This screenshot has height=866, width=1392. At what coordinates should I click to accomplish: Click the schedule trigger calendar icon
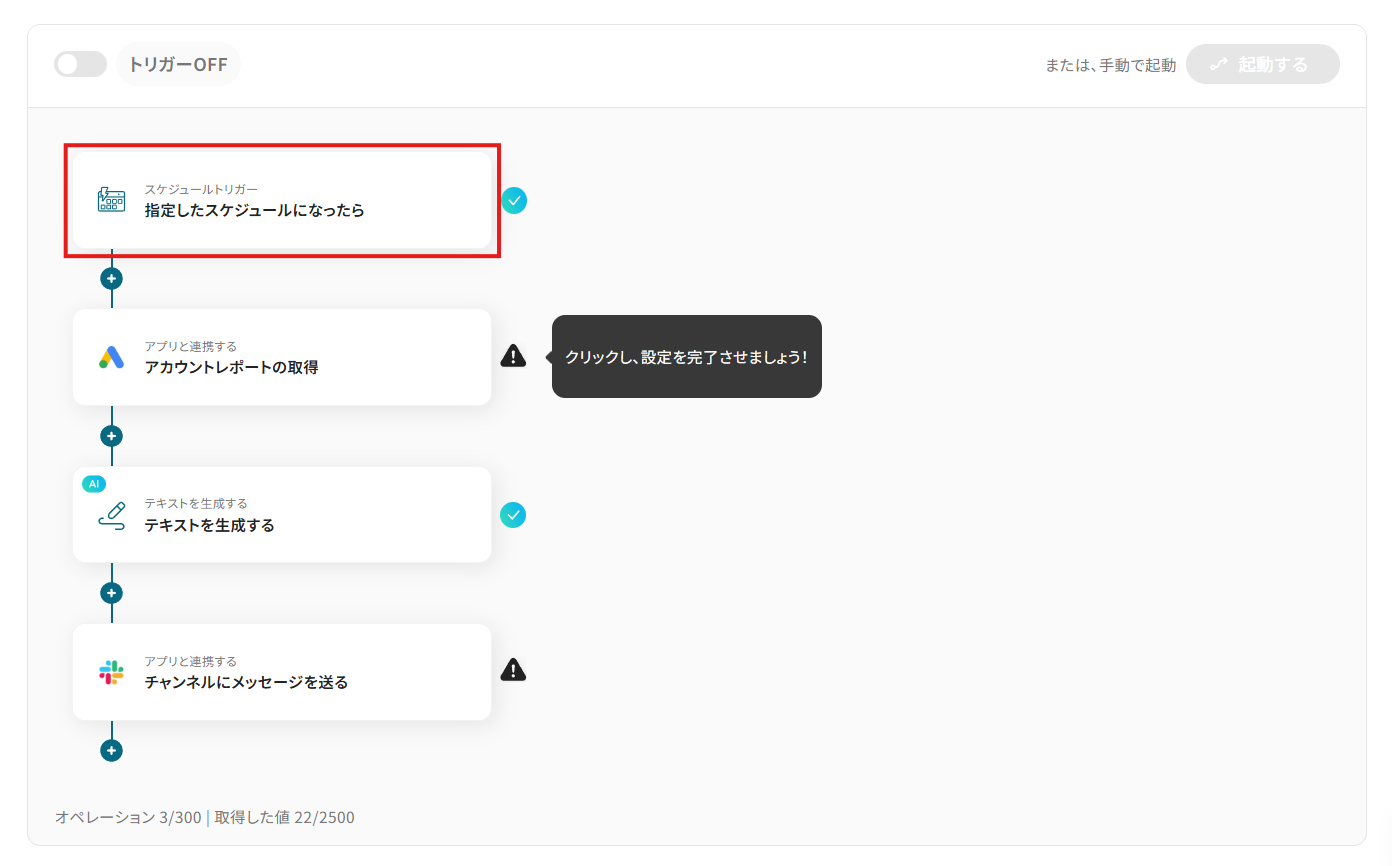click(x=111, y=200)
